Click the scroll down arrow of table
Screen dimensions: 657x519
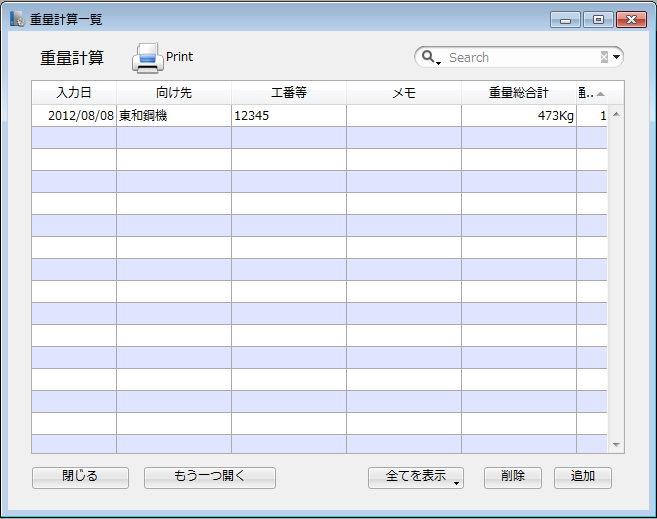coord(616,445)
